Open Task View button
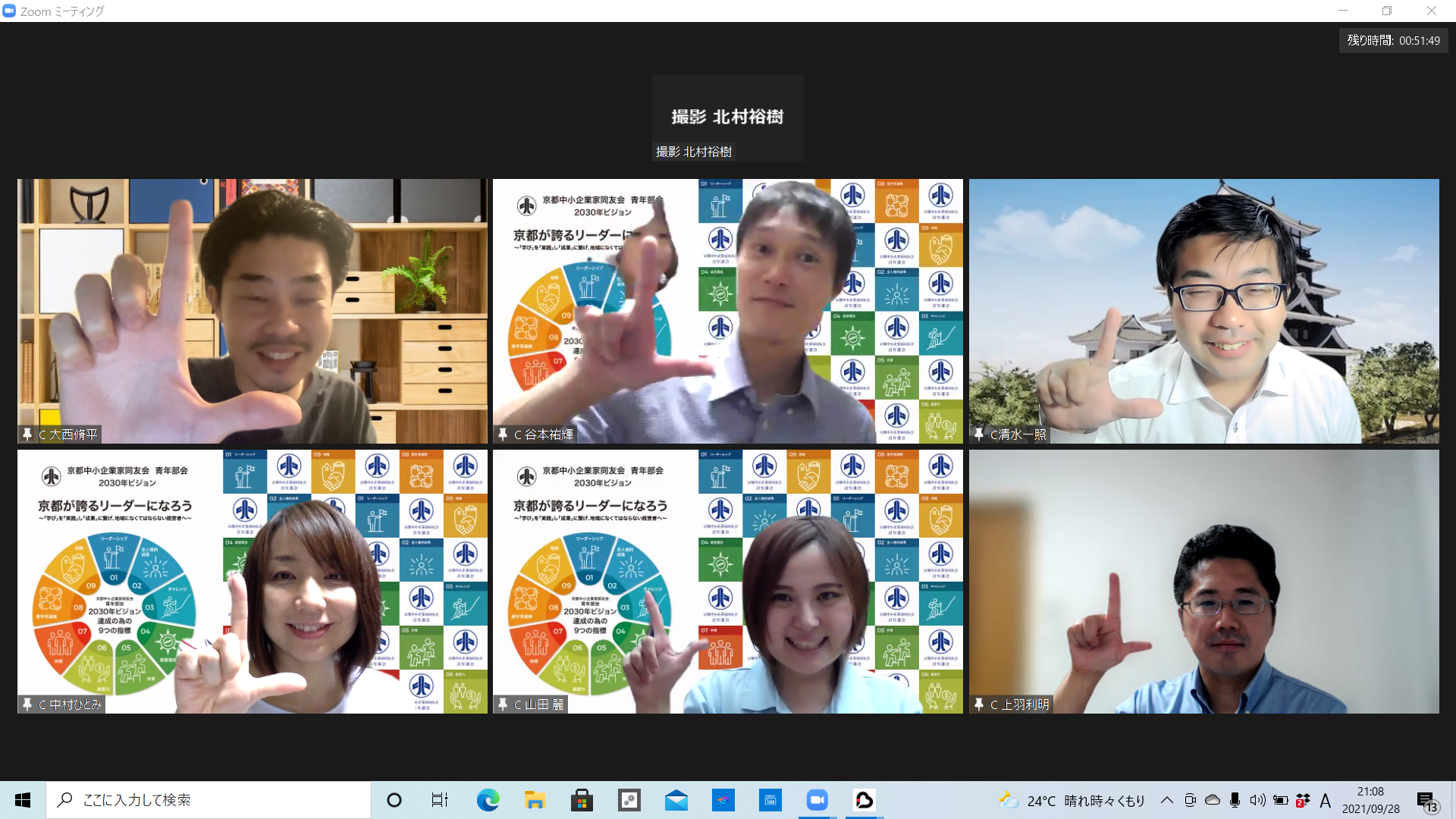This screenshot has width=1456, height=819. click(440, 800)
